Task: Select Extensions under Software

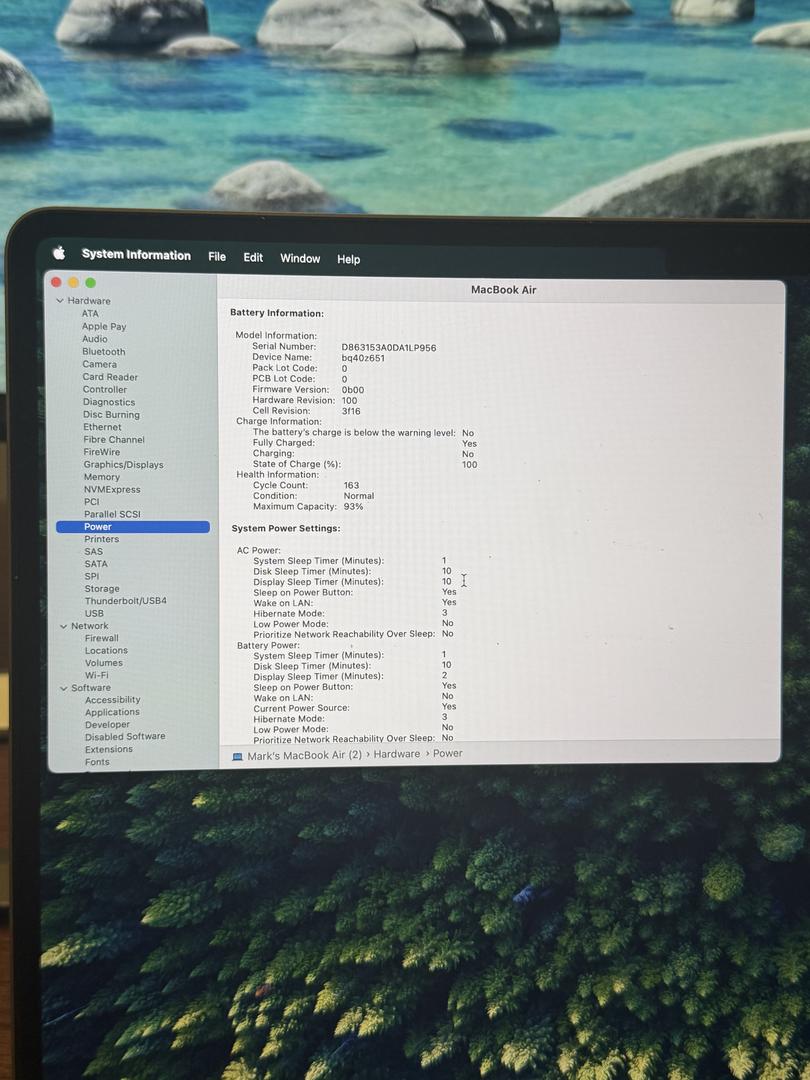Action: [x=109, y=750]
